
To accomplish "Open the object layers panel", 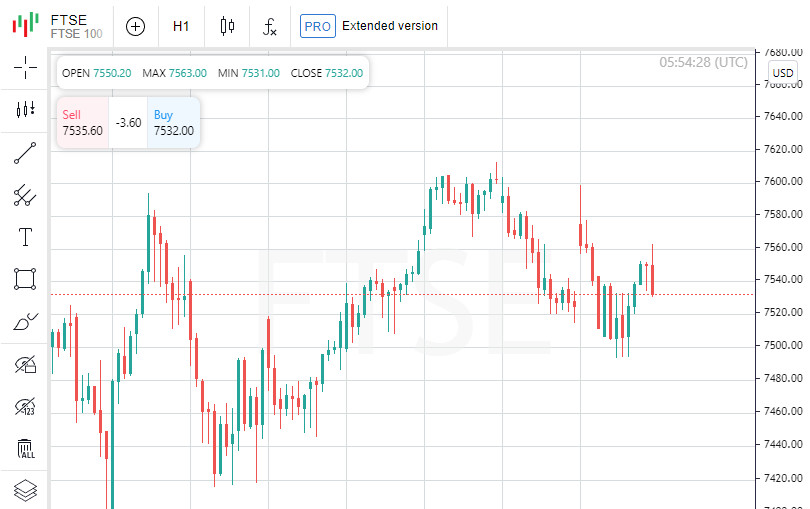I will click(x=25, y=490).
